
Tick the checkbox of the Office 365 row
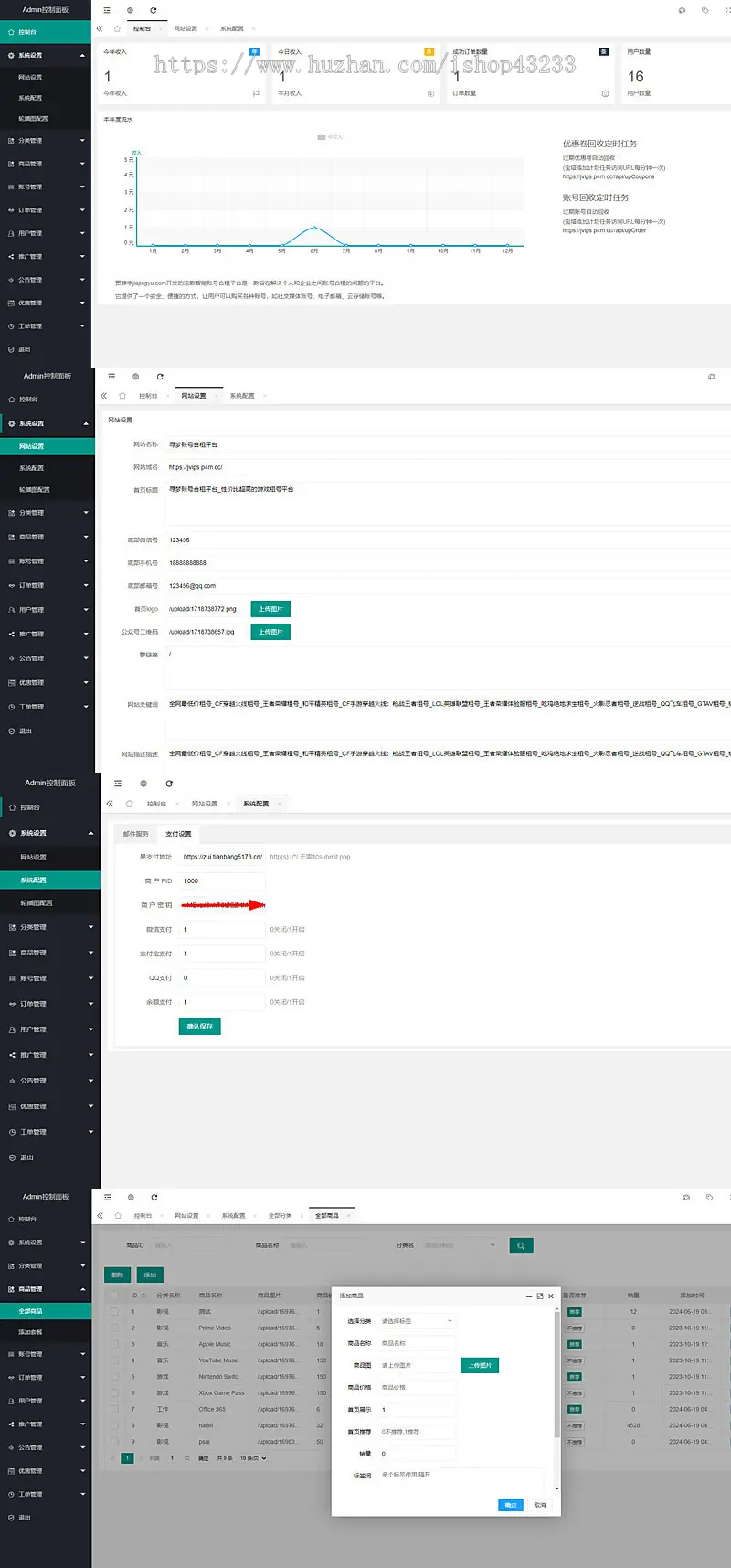114,1409
